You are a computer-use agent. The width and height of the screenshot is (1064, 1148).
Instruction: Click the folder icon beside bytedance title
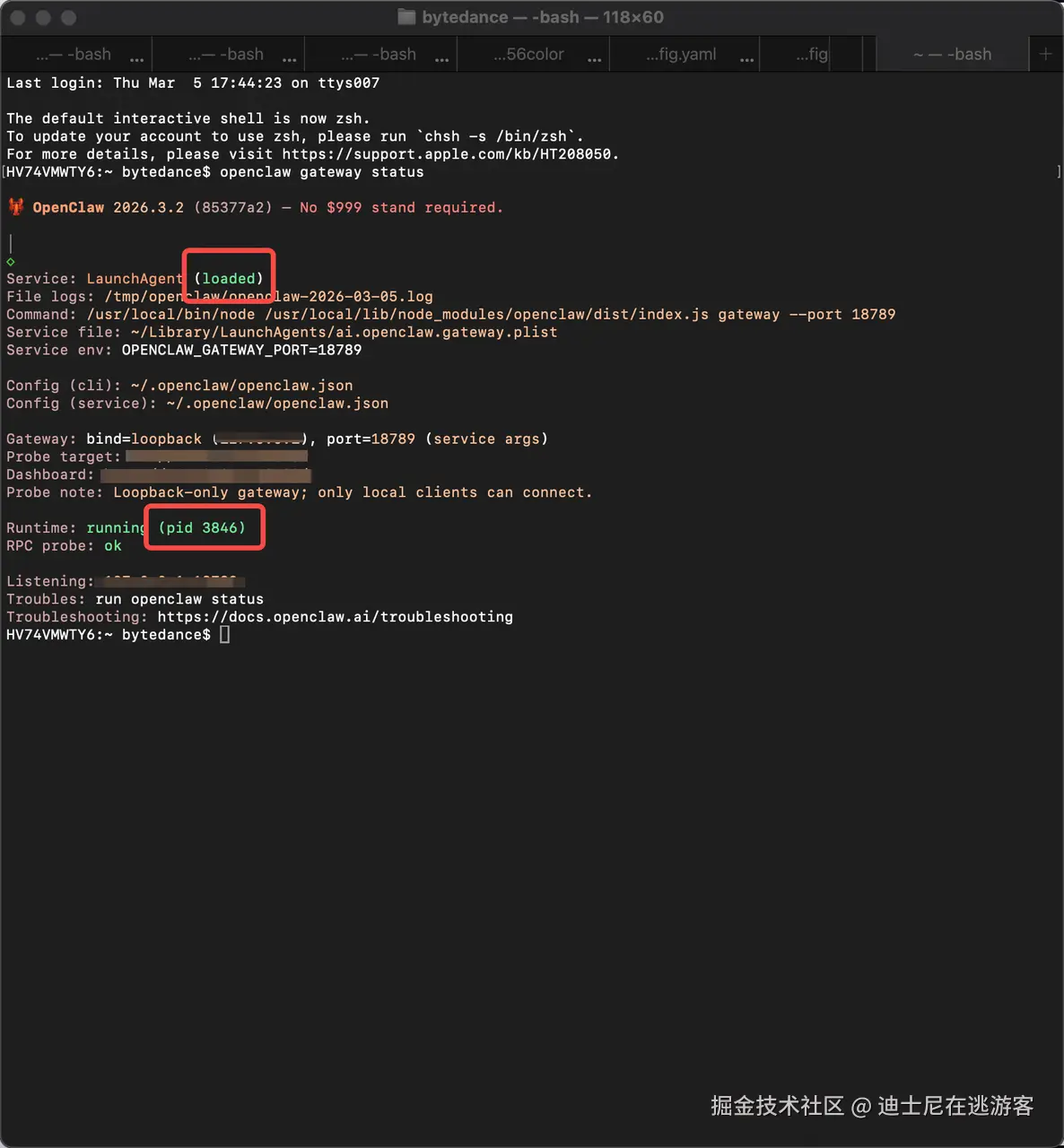tap(406, 17)
